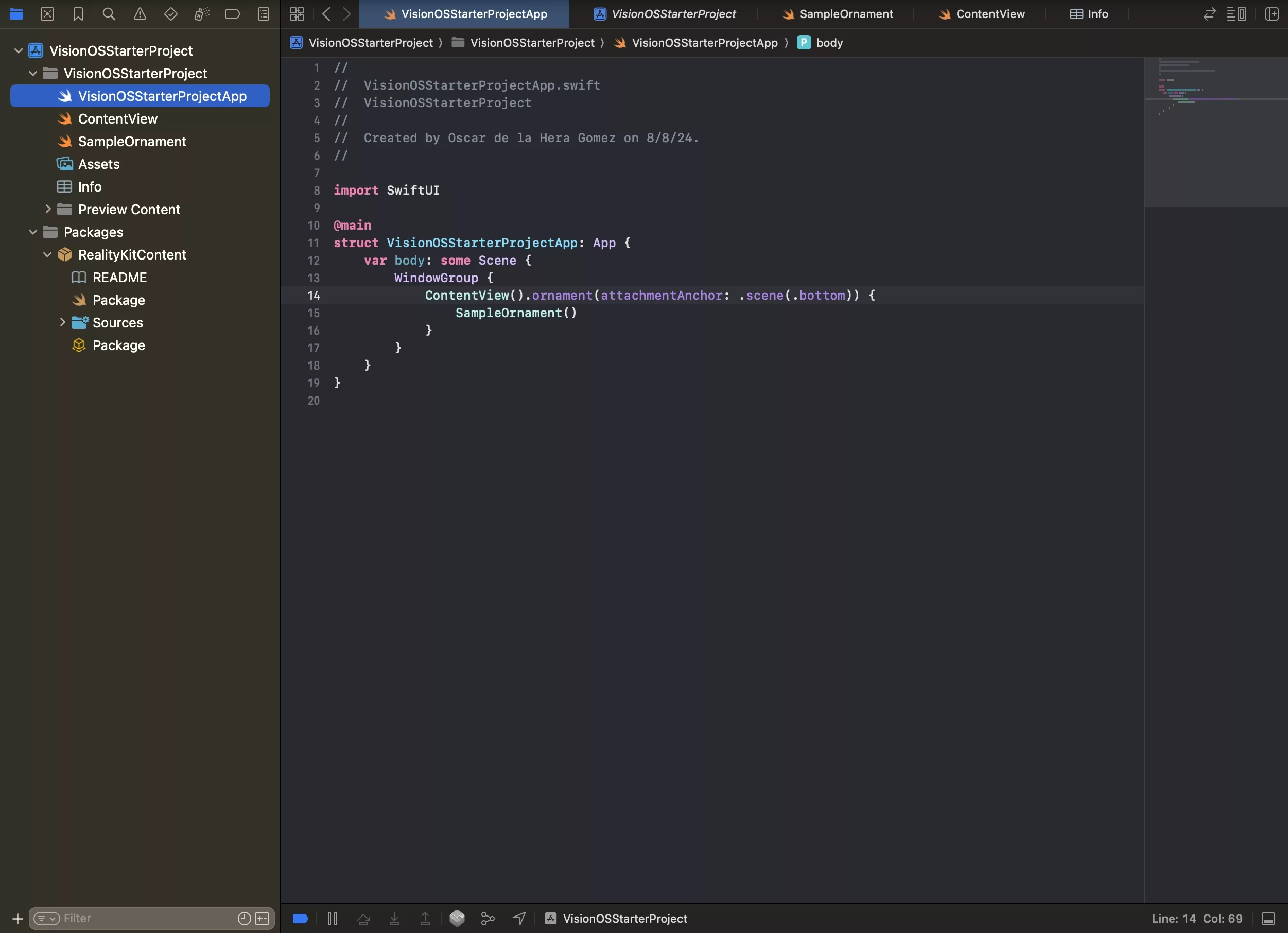The height and width of the screenshot is (933, 1288).
Task: Click Simulate Location arrow icon
Action: point(519,918)
